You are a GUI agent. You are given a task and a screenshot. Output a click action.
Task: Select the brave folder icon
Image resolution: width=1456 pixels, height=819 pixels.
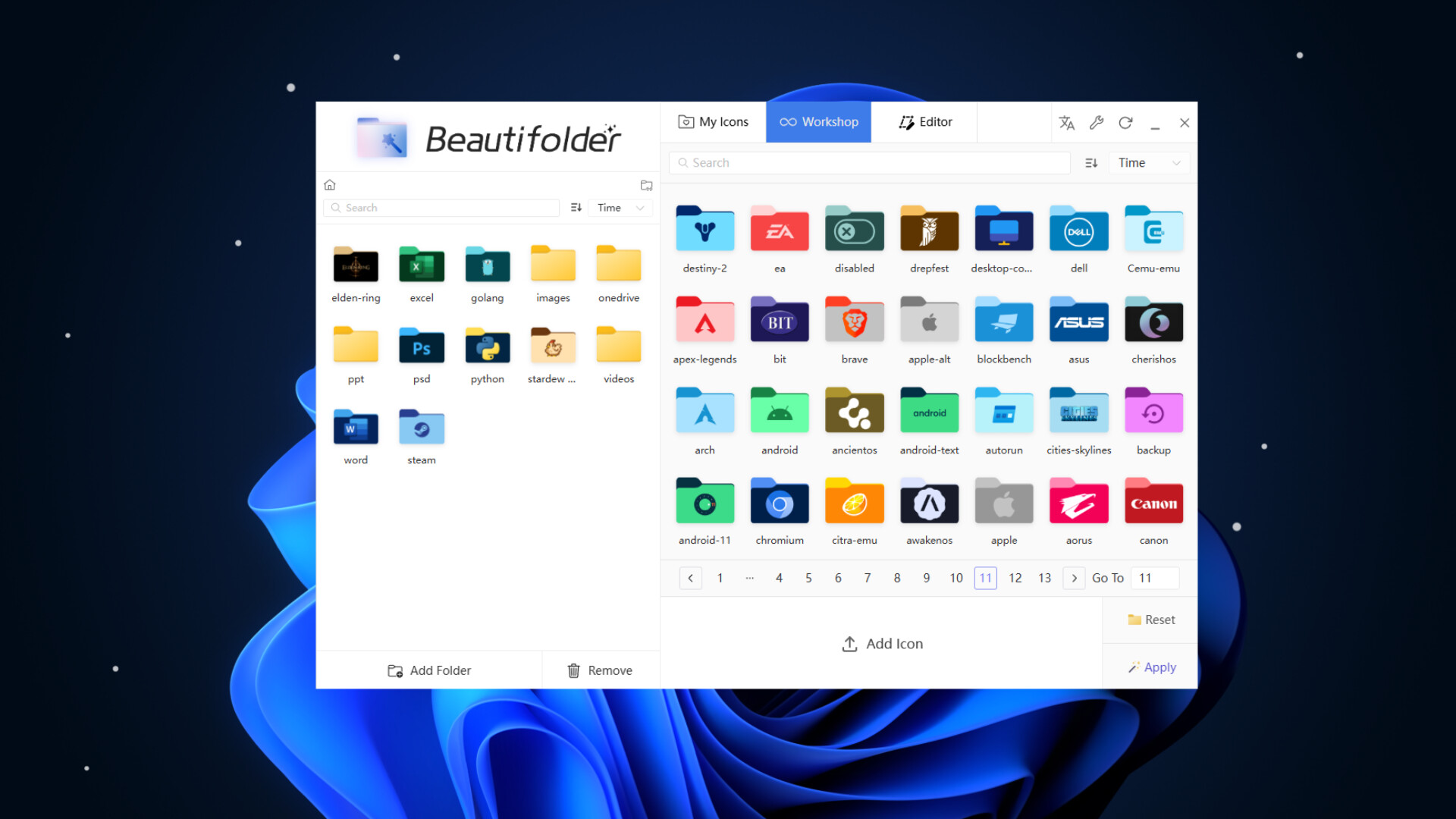click(x=854, y=320)
